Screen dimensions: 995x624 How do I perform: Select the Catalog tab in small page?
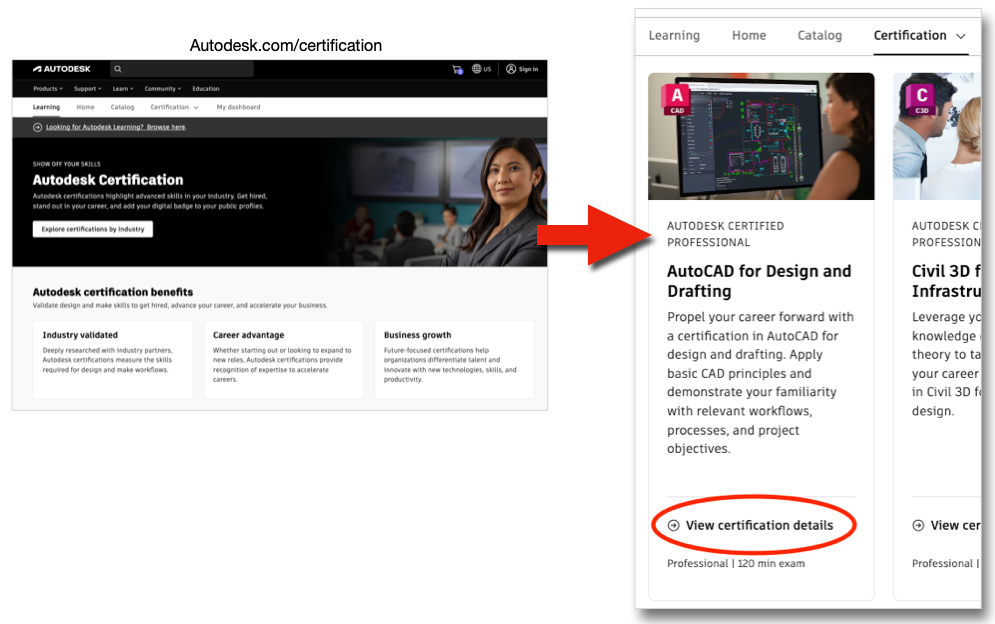[122, 107]
